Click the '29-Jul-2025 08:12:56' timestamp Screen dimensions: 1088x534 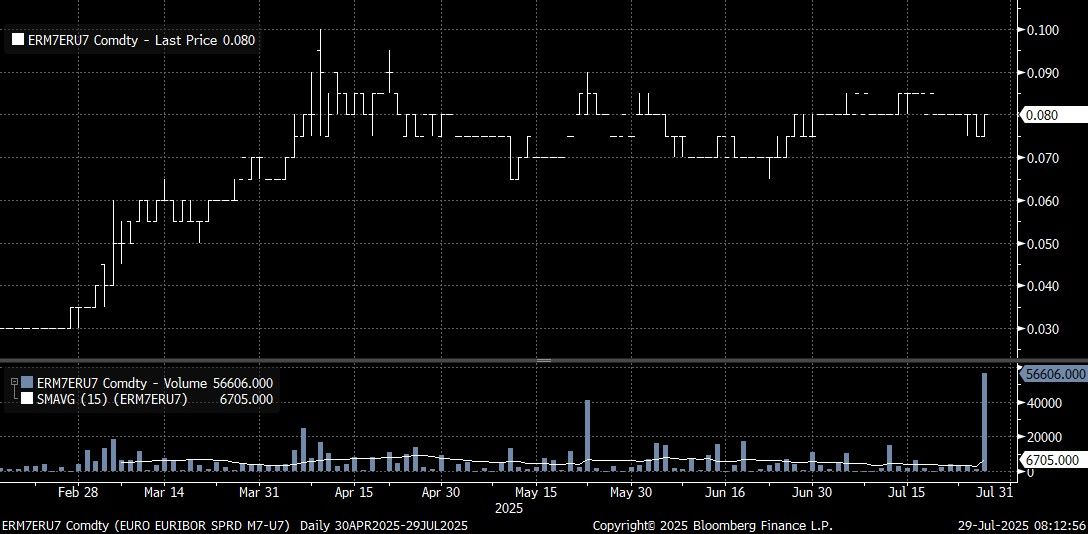point(1023,526)
